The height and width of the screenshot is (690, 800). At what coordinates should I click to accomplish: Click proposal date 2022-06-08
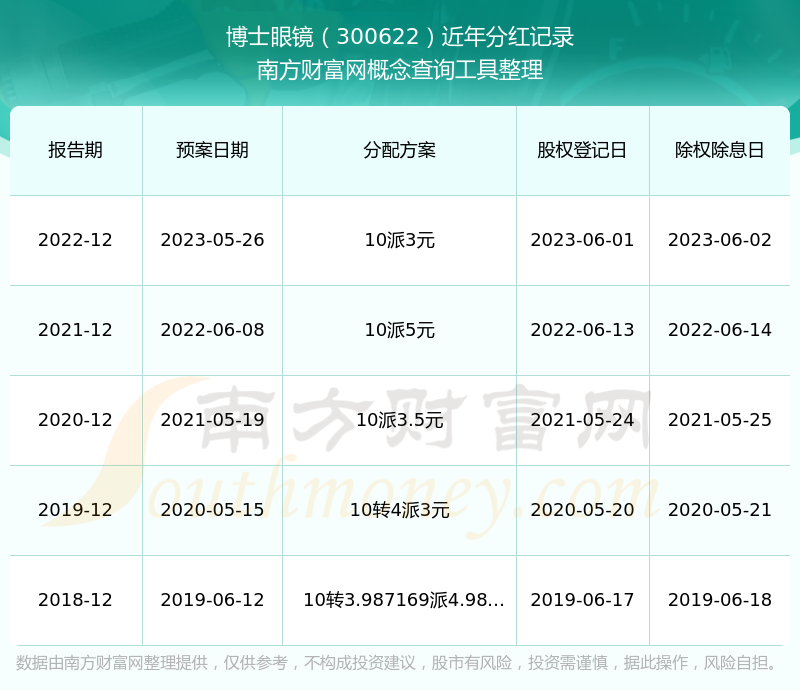point(212,330)
